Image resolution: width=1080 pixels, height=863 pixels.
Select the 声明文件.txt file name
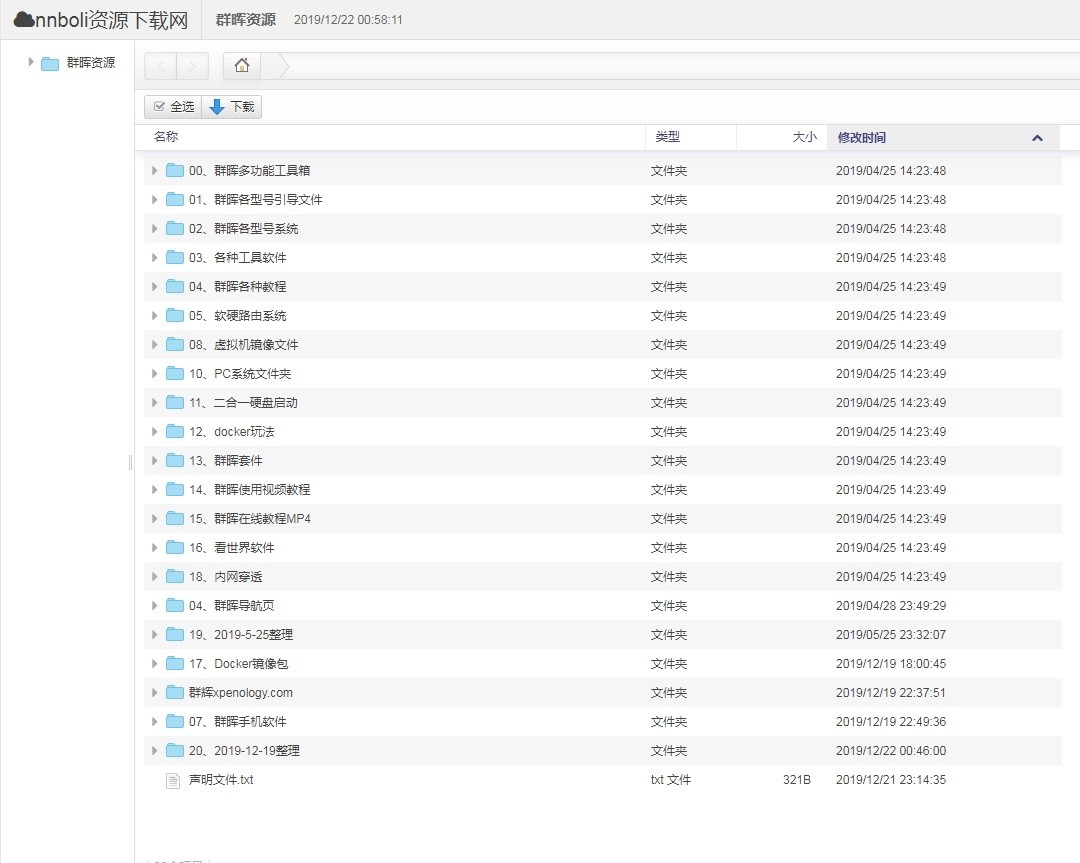tap(221, 780)
